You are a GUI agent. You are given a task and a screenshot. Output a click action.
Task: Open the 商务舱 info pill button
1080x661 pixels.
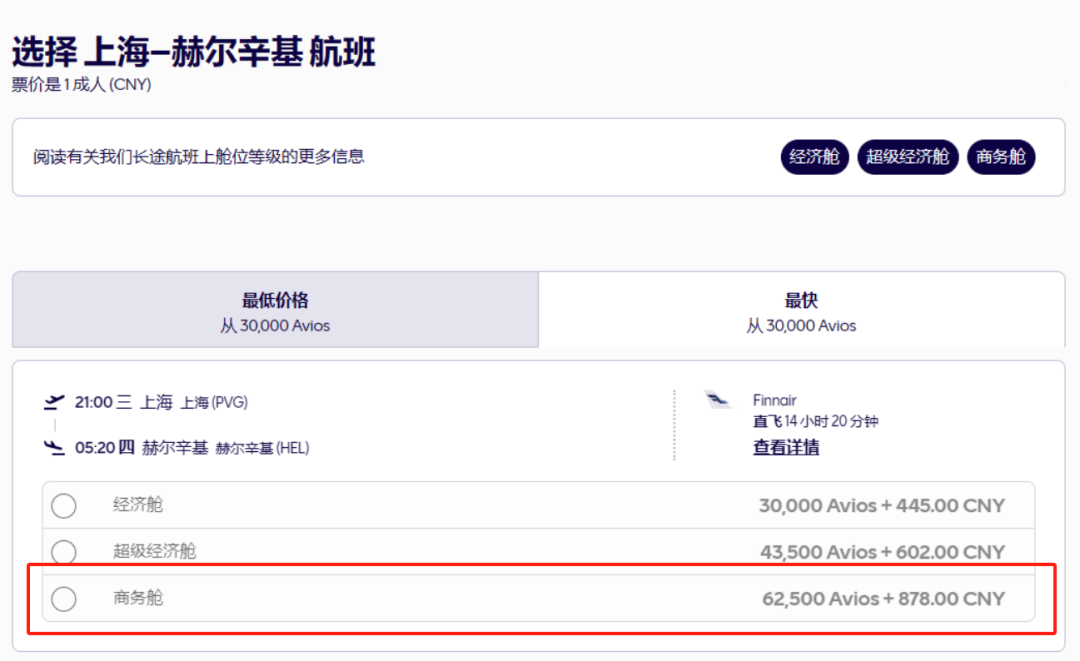[x=1001, y=157]
